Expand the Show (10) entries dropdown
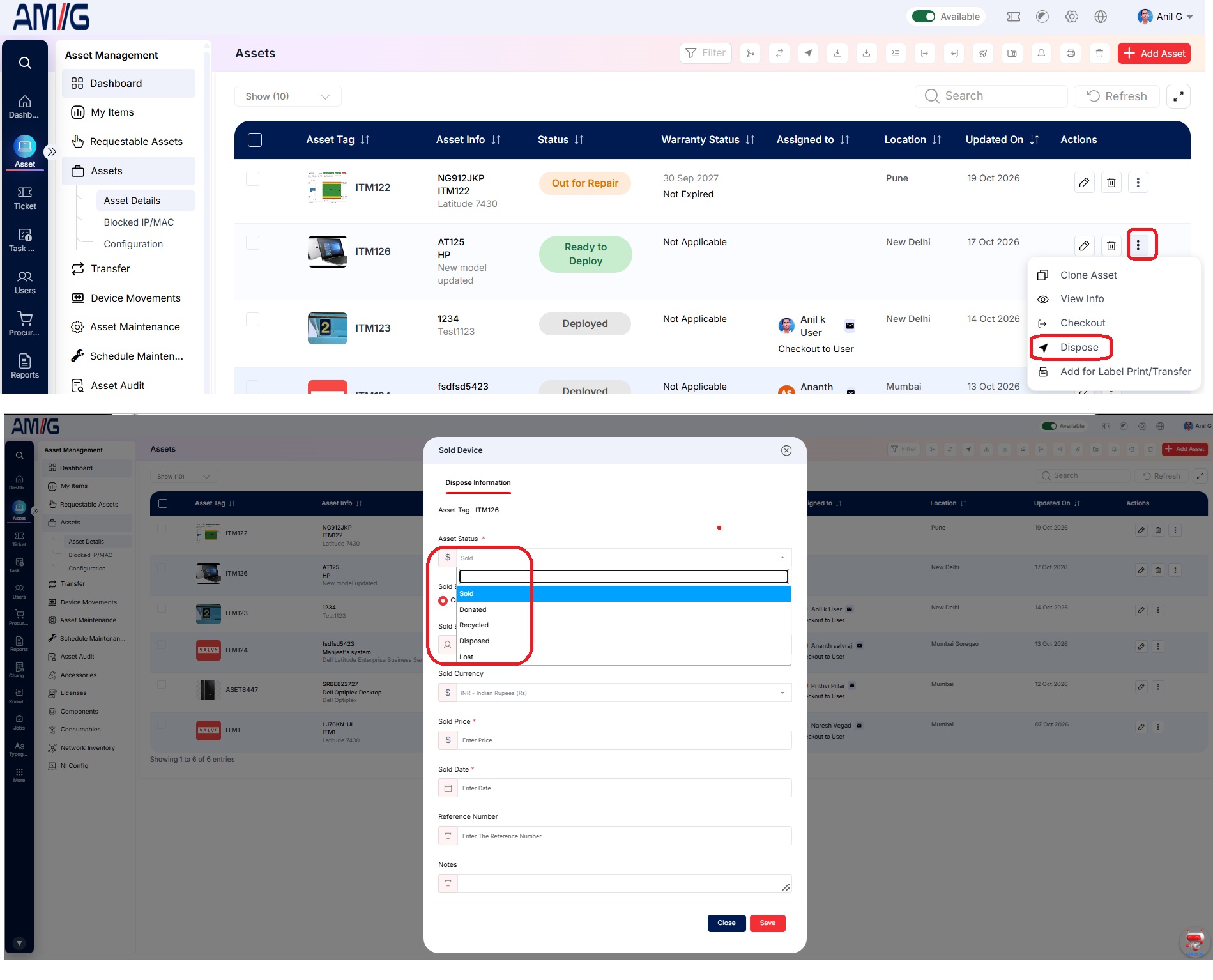This screenshot has height=980, width=1213. [287, 96]
